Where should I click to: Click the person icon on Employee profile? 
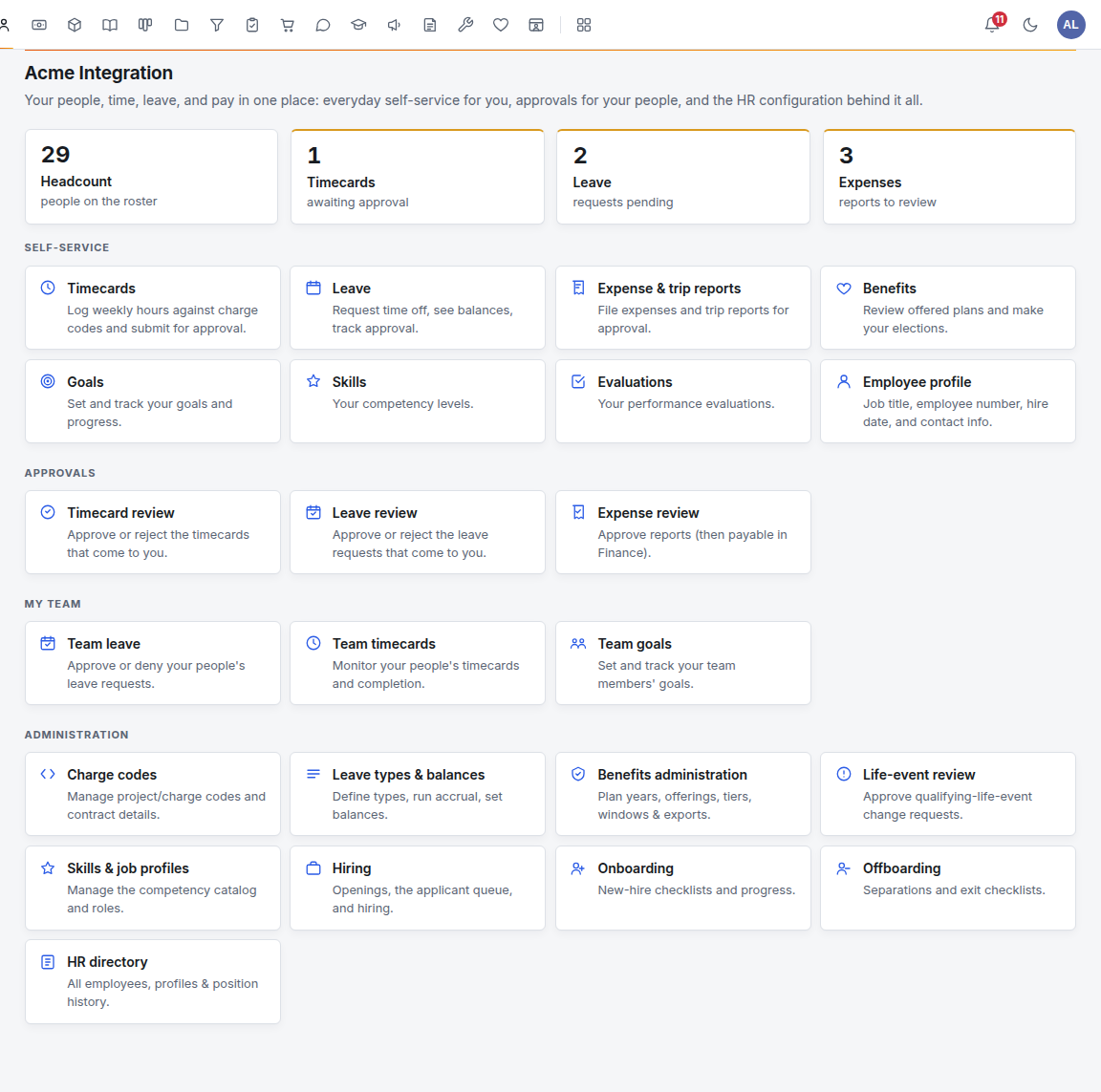(844, 382)
